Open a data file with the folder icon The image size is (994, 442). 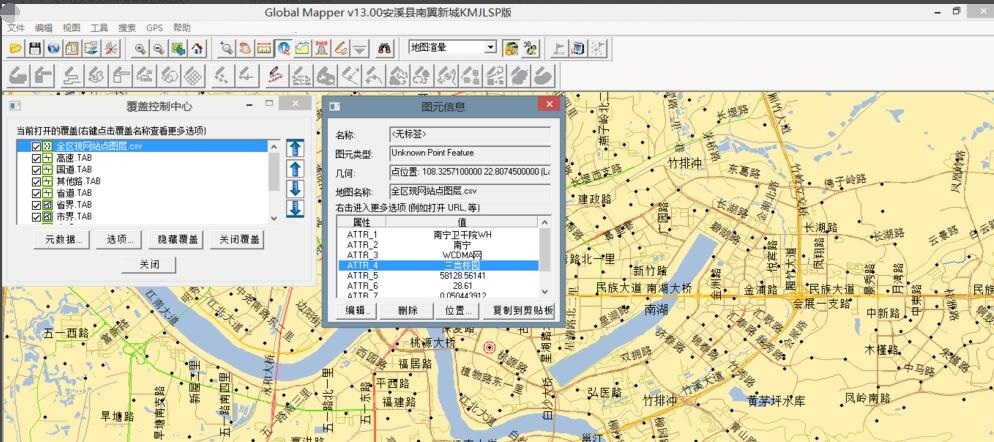click(15, 48)
